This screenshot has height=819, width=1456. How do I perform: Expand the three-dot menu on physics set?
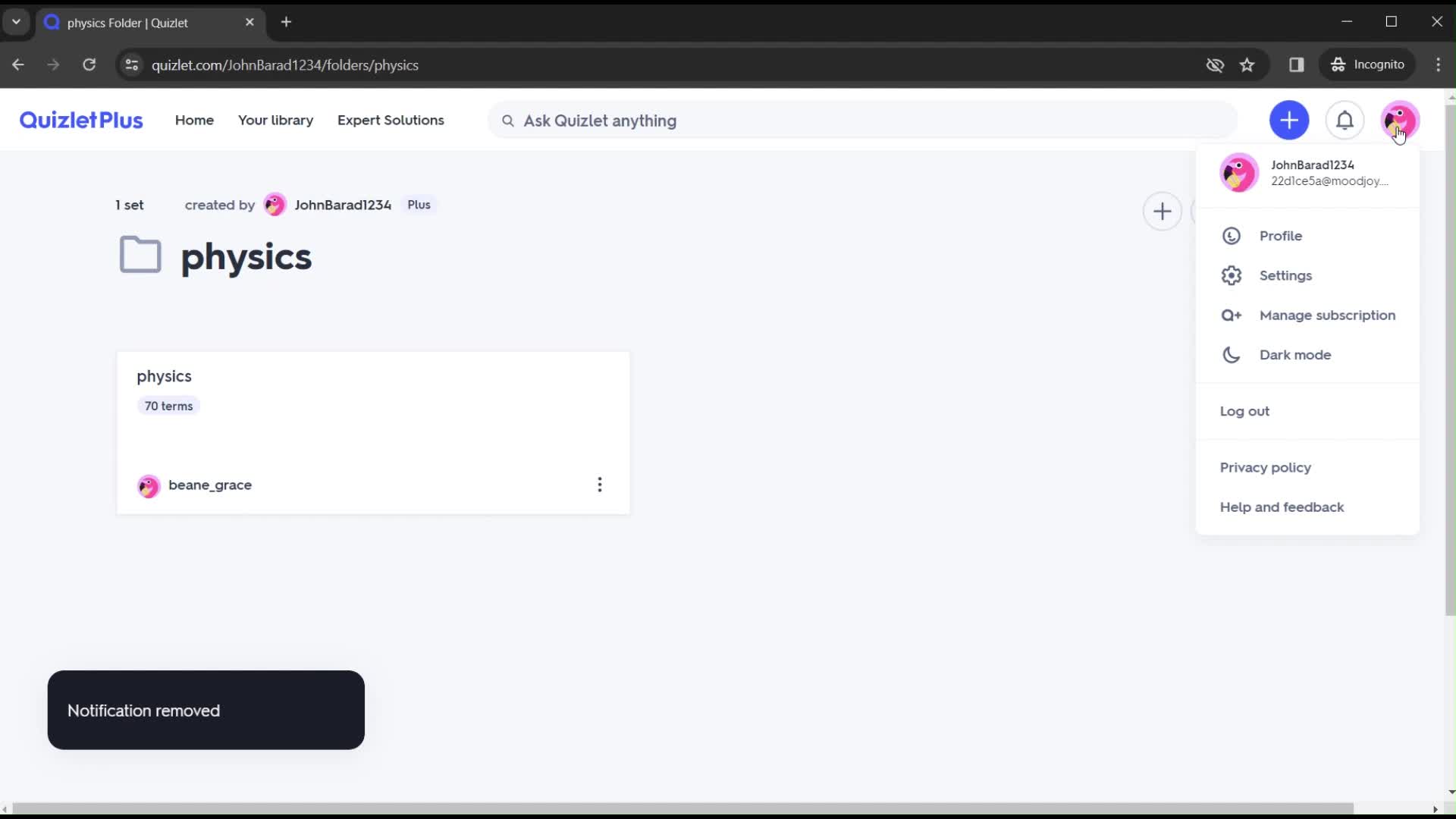599,485
